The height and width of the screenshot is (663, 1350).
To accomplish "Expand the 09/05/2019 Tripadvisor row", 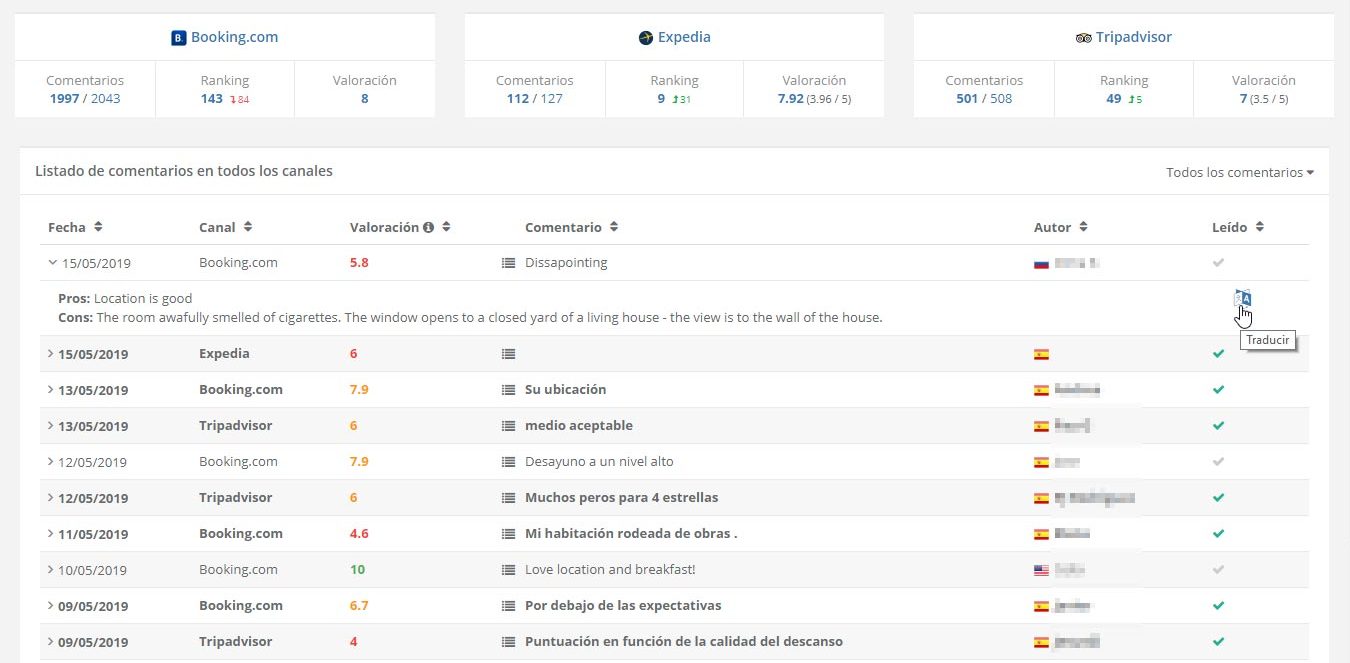I will [52, 642].
